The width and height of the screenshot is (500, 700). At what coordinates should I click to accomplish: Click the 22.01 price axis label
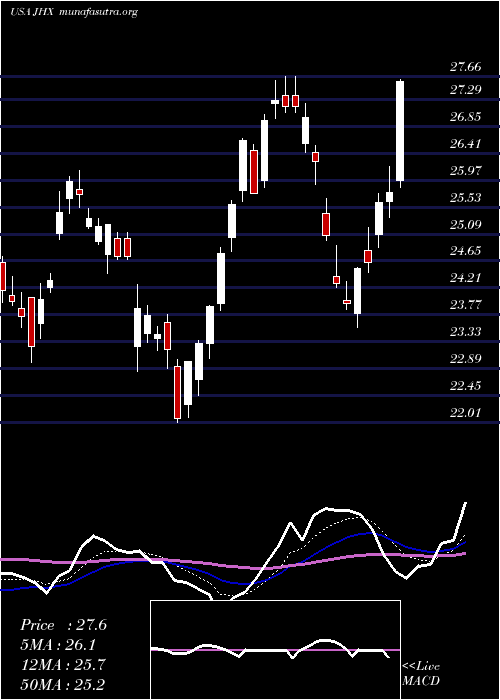[465, 412]
